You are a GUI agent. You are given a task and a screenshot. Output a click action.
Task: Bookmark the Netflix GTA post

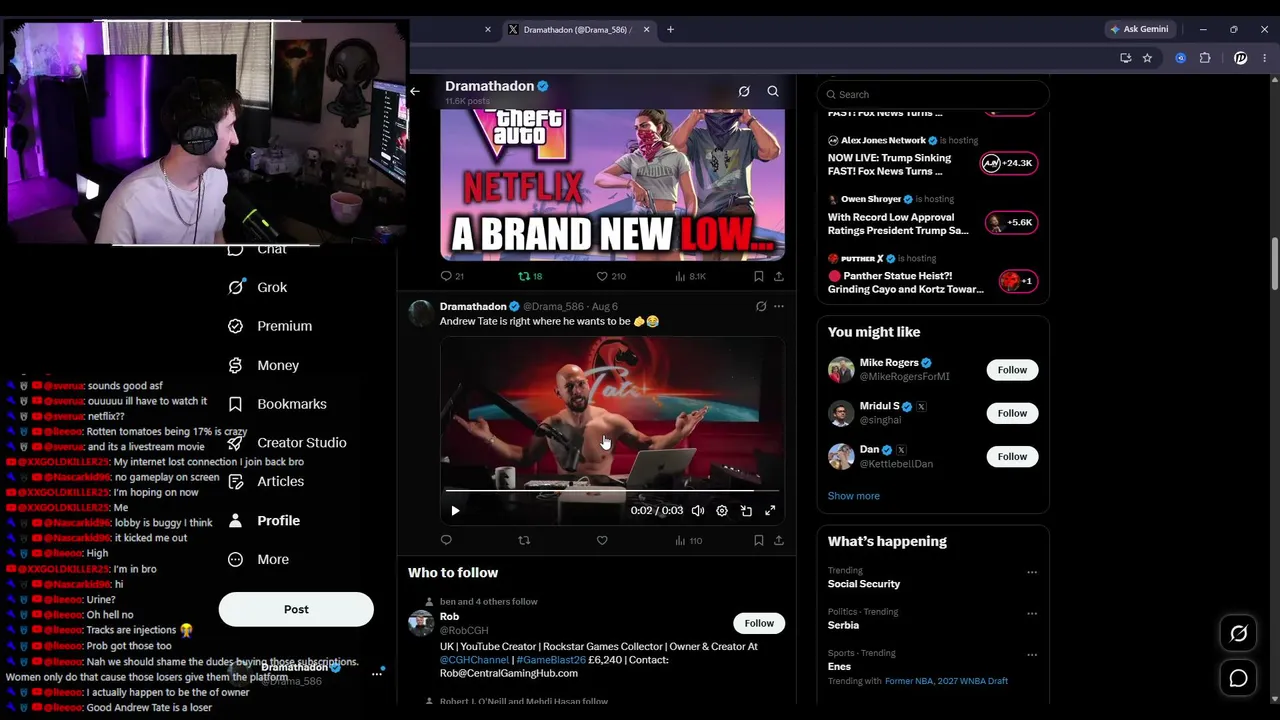click(759, 276)
